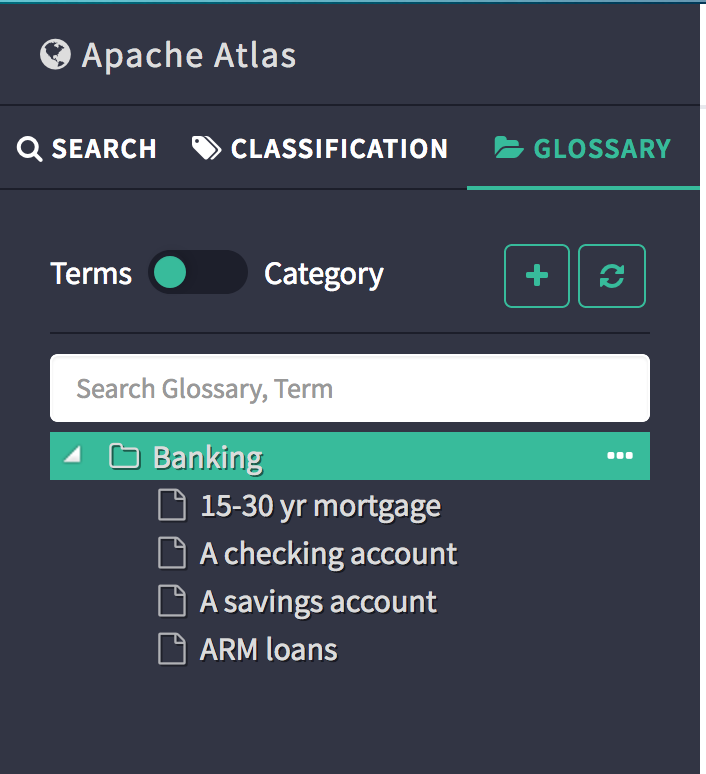Select the ARM loans term label
Image resolution: width=706 pixels, height=774 pixels.
268,650
